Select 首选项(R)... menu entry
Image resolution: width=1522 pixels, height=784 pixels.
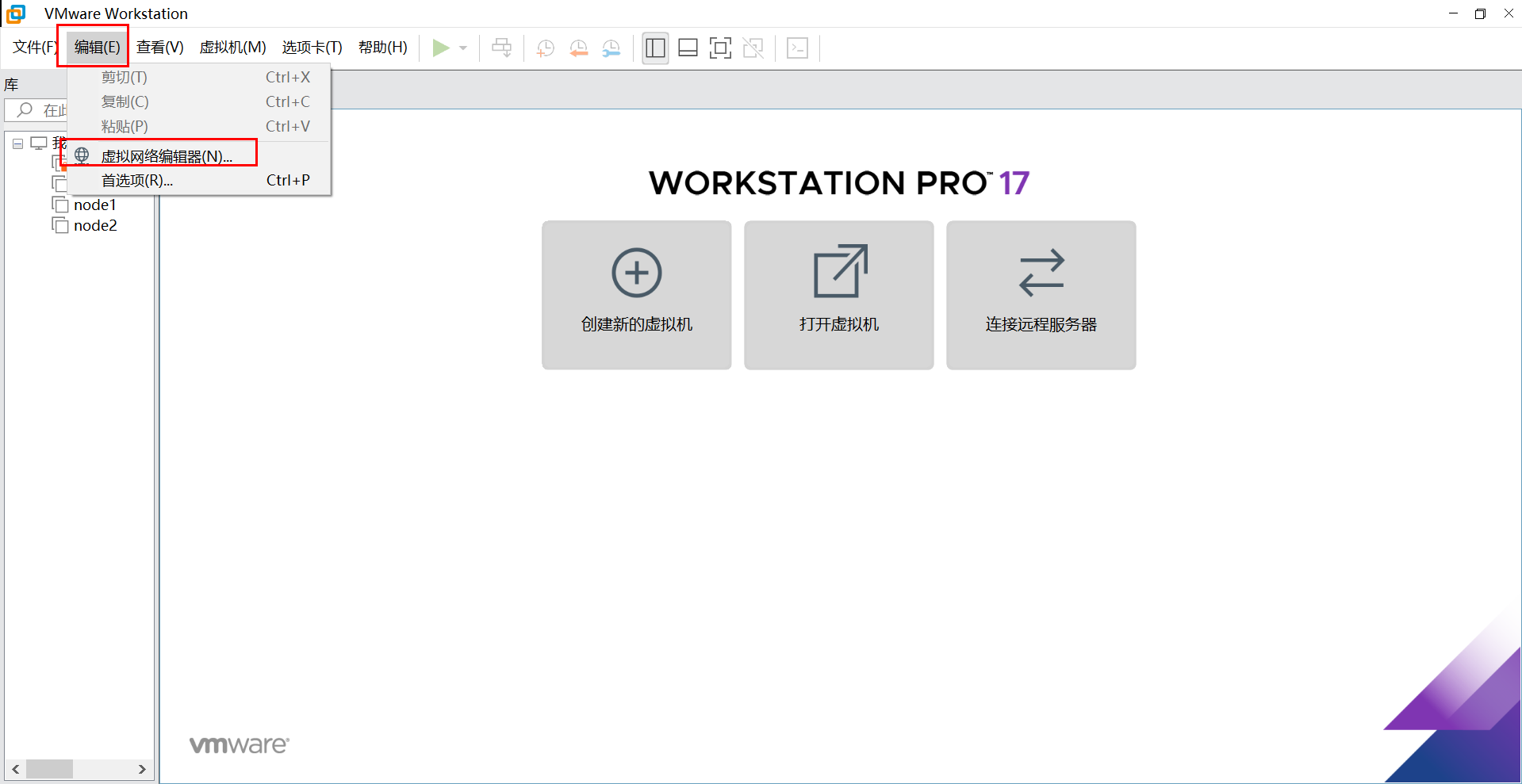point(198,180)
